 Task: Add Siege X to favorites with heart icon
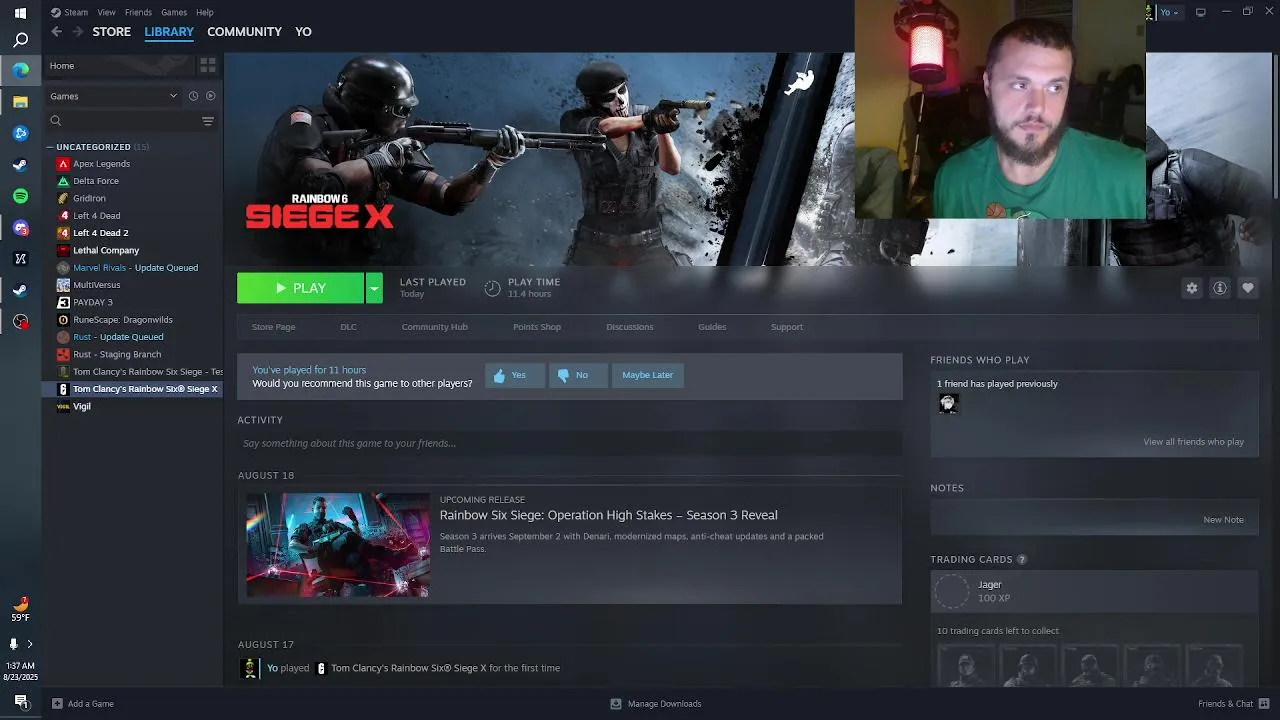coord(1247,288)
